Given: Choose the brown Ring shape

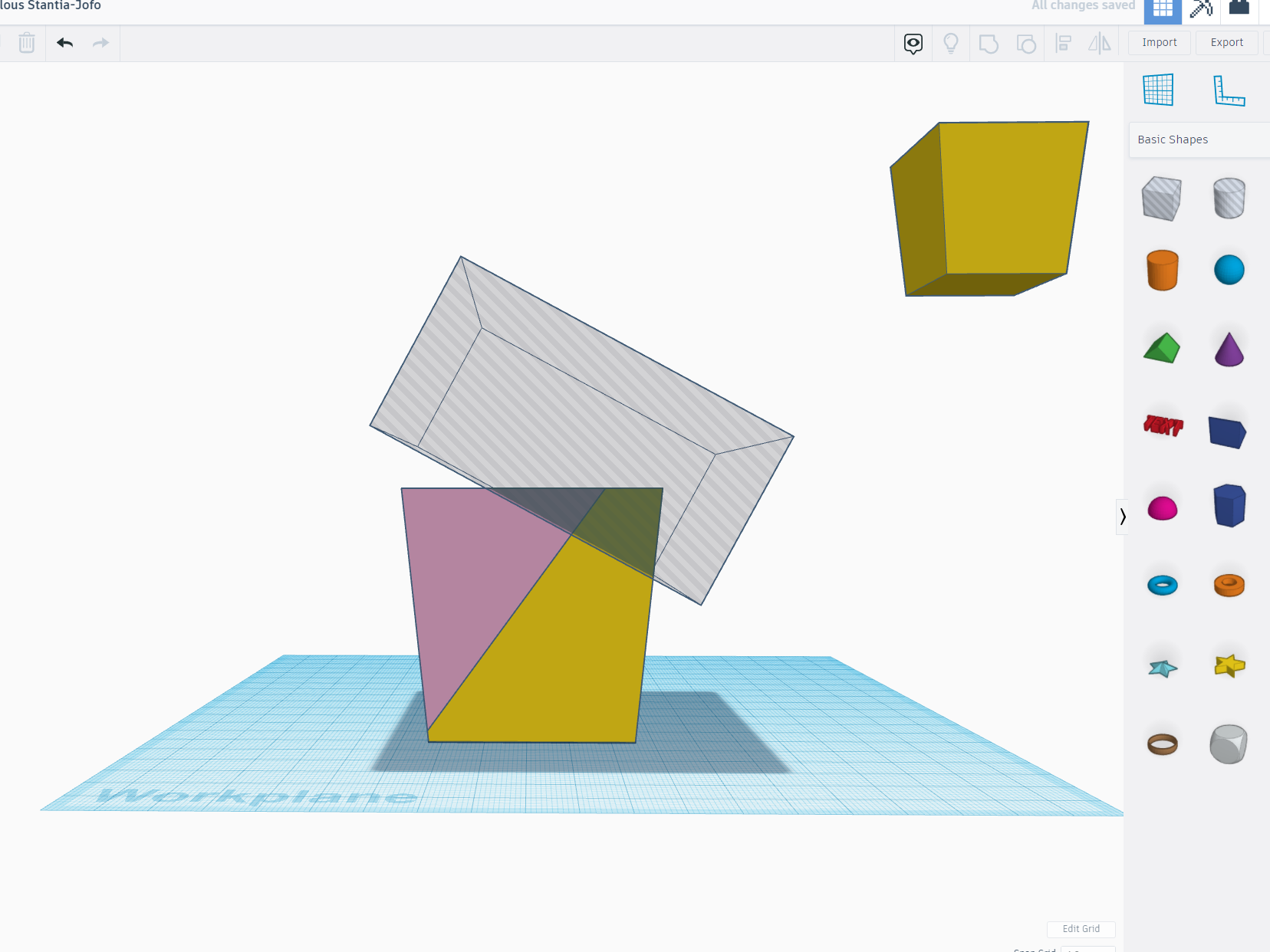Looking at the screenshot, I should pyautogui.click(x=1163, y=744).
